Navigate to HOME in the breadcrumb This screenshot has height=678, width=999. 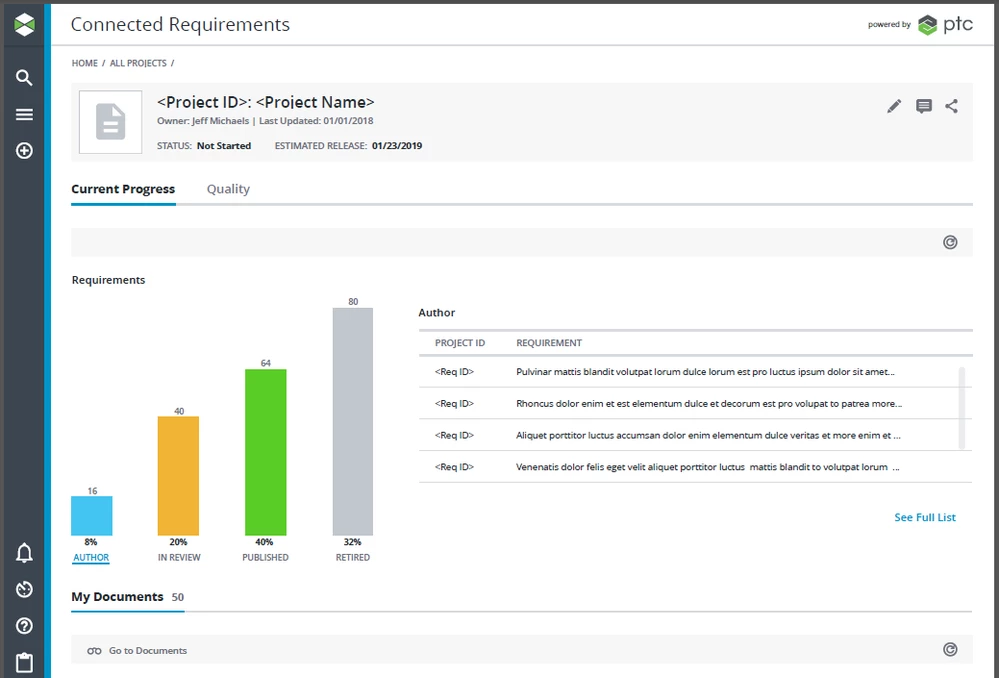(x=84, y=62)
